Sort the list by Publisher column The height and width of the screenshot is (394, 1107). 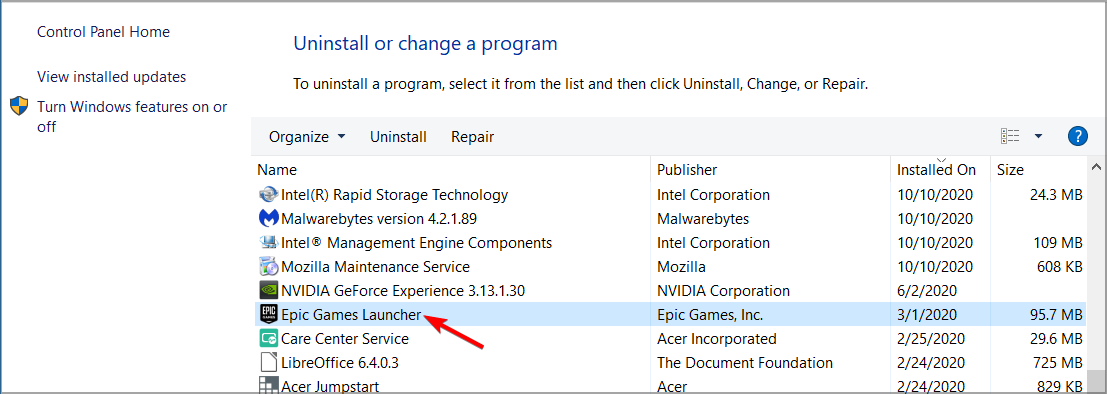(x=770, y=169)
